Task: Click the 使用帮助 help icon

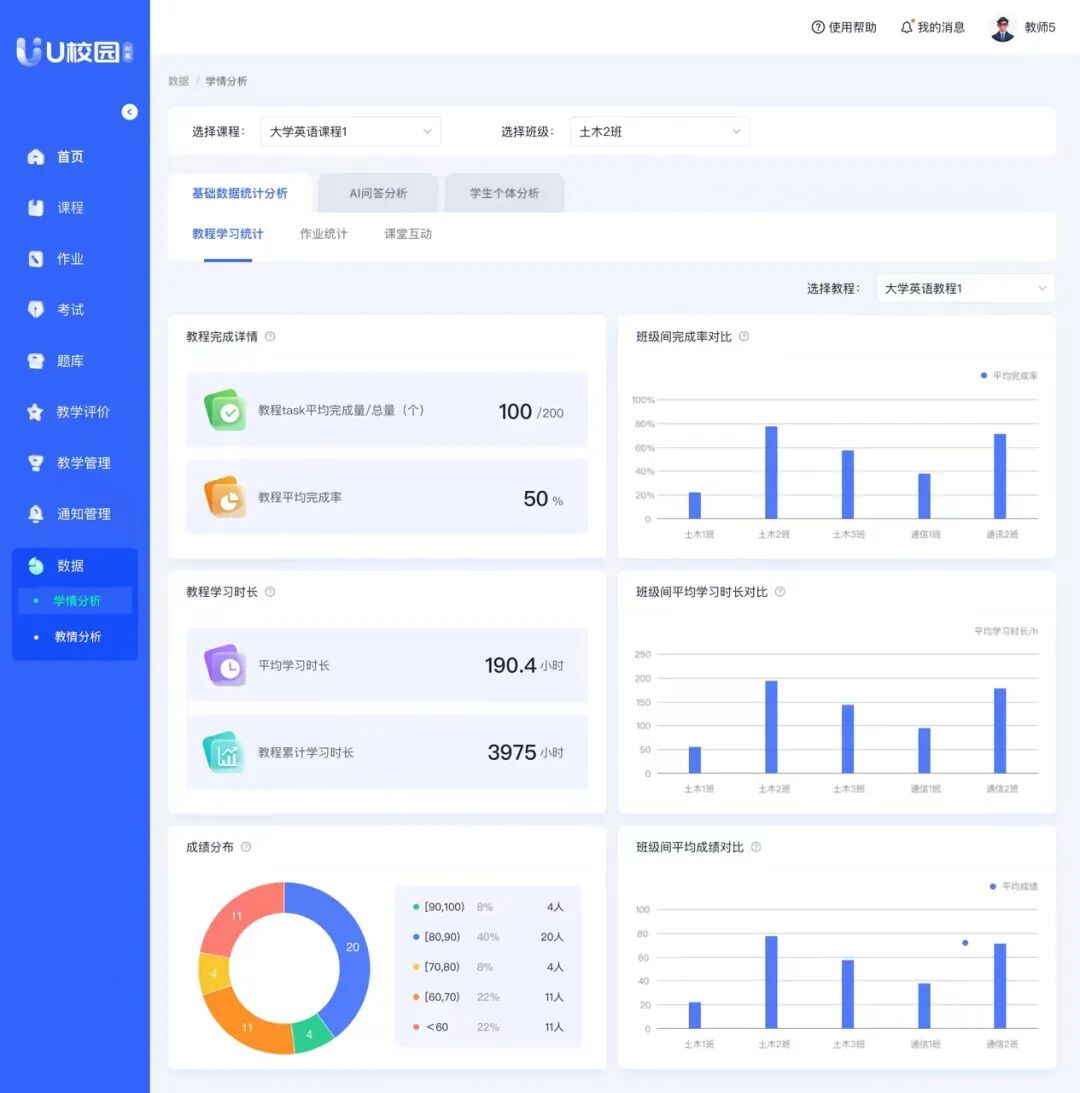Action: pos(818,28)
